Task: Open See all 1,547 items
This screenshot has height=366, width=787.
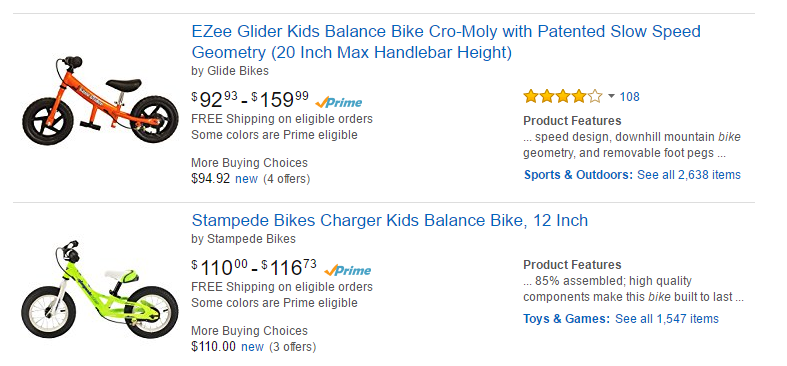Action: tap(667, 319)
